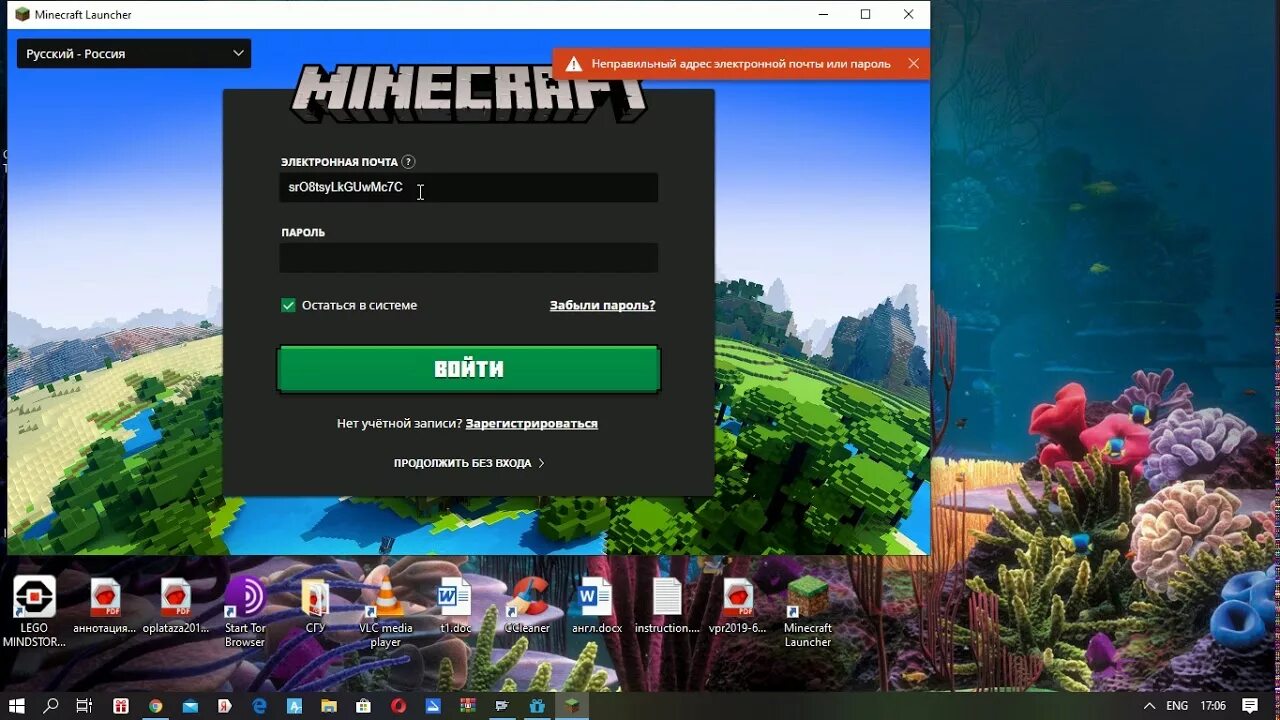
Task: Open the 17:06 taskbar clock
Action: (x=1212, y=705)
